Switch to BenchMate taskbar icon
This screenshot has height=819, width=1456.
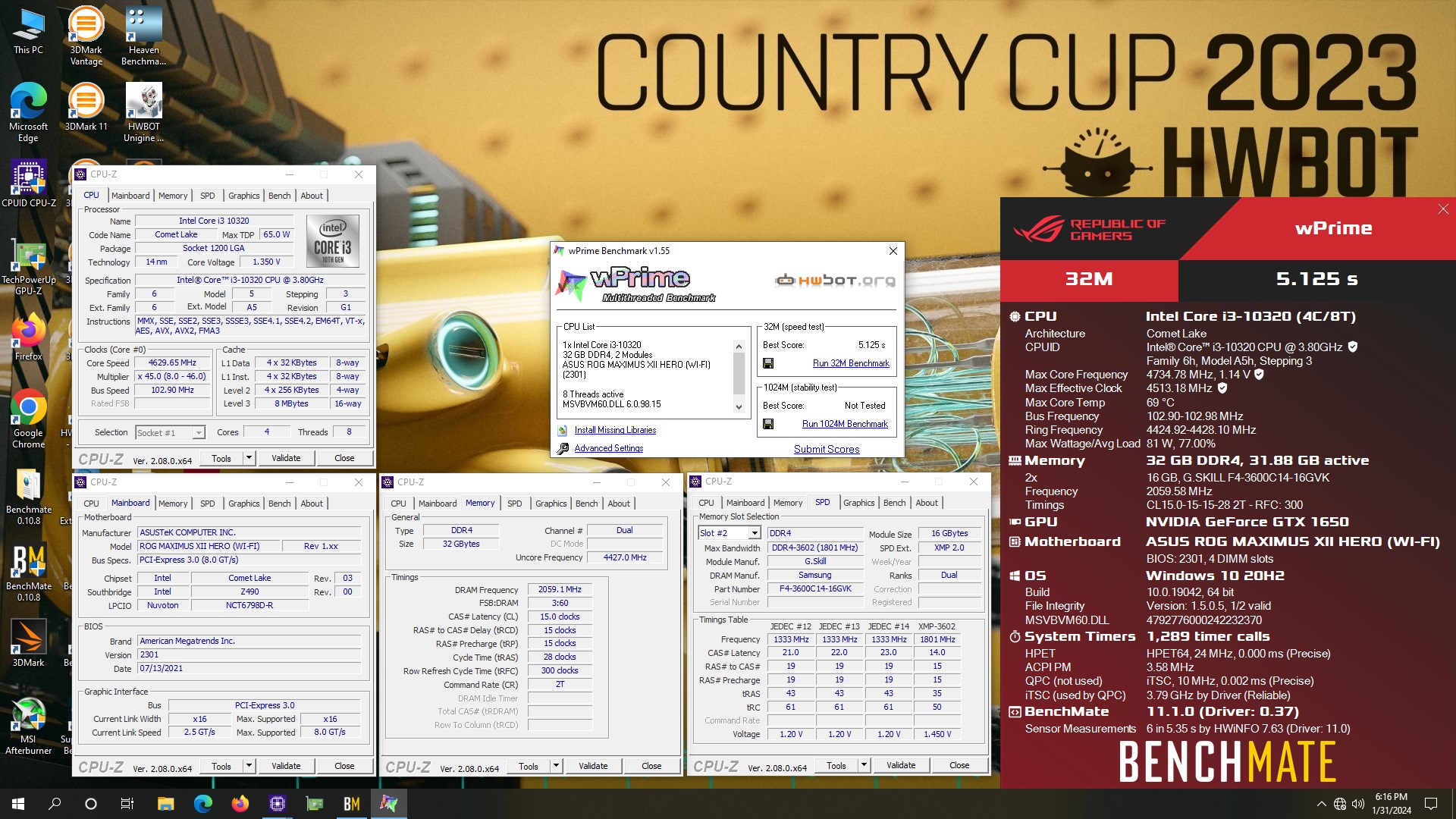pyautogui.click(x=351, y=804)
